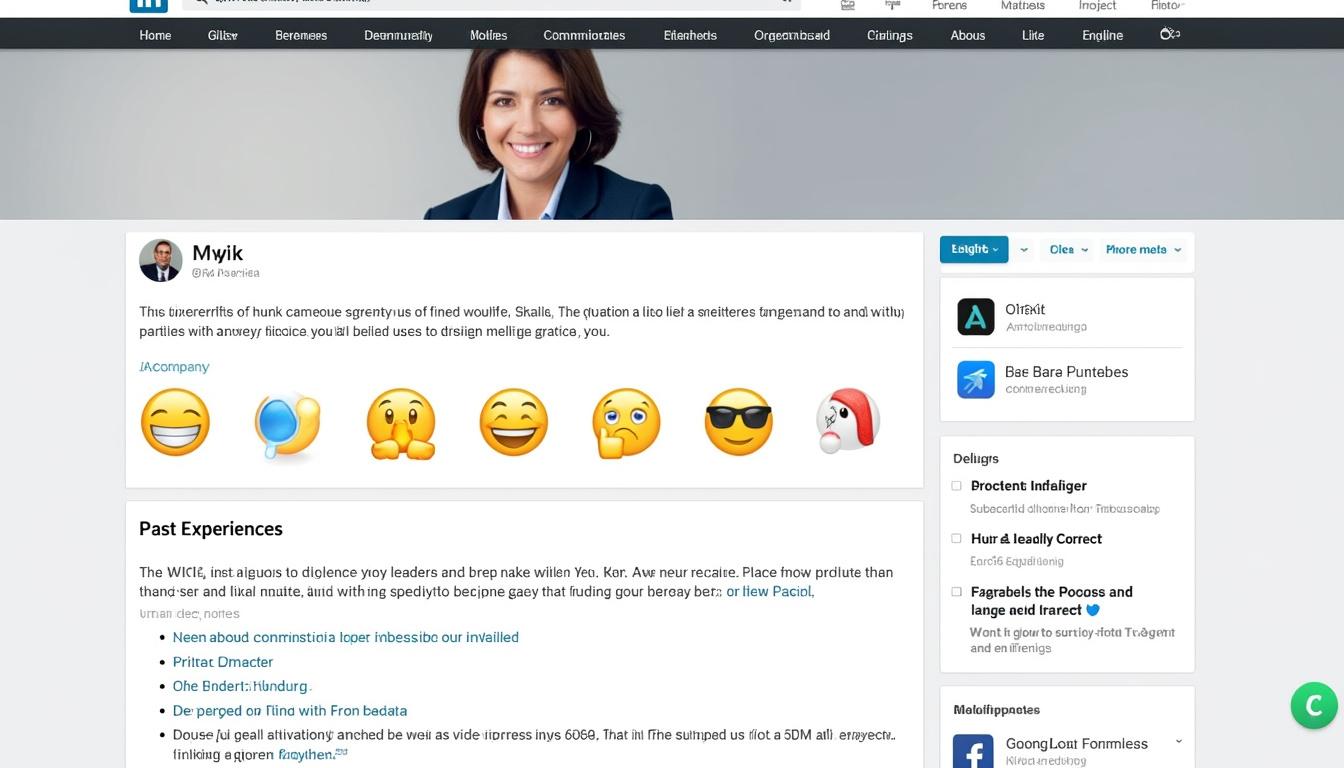Image resolution: width=1344 pixels, height=768 pixels.
Task: Open the Olrakit app icon
Action: click(975, 317)
